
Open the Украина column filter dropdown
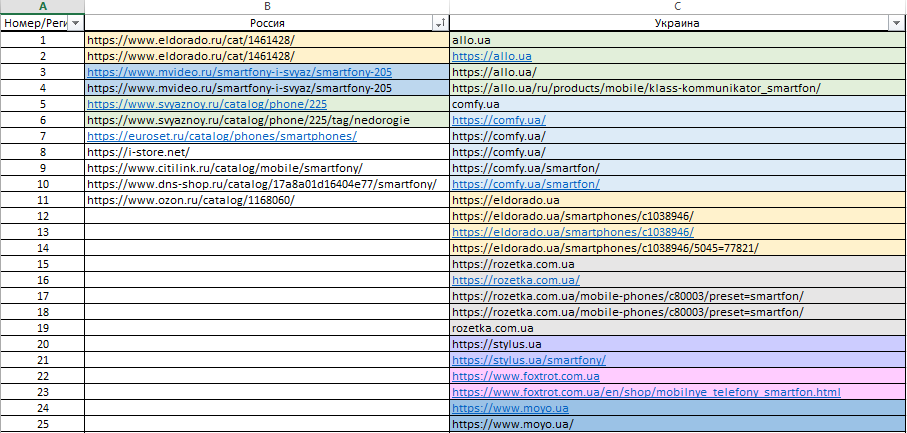click(895, 23)
